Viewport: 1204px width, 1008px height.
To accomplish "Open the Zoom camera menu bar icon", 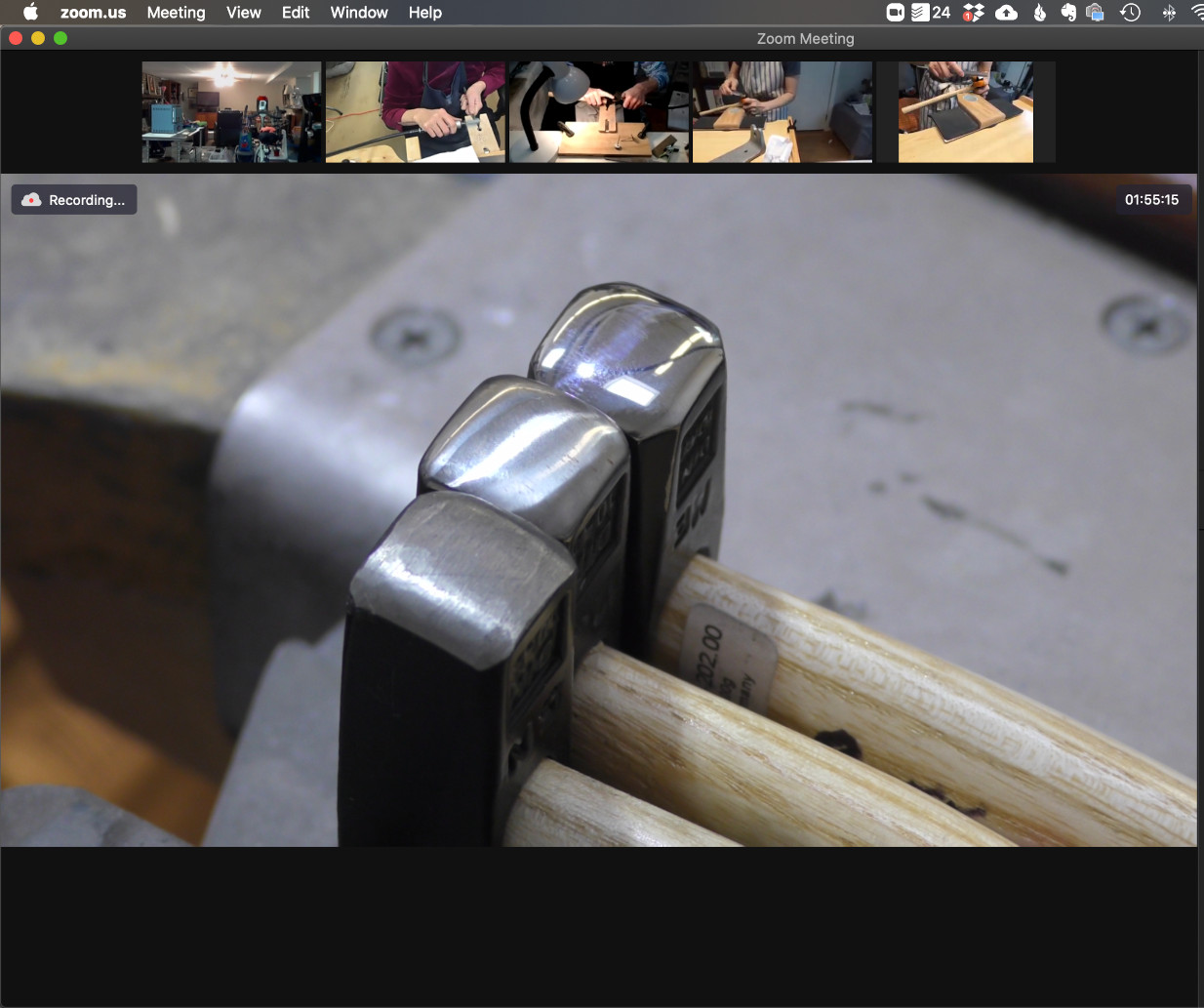I will point(895,13).
